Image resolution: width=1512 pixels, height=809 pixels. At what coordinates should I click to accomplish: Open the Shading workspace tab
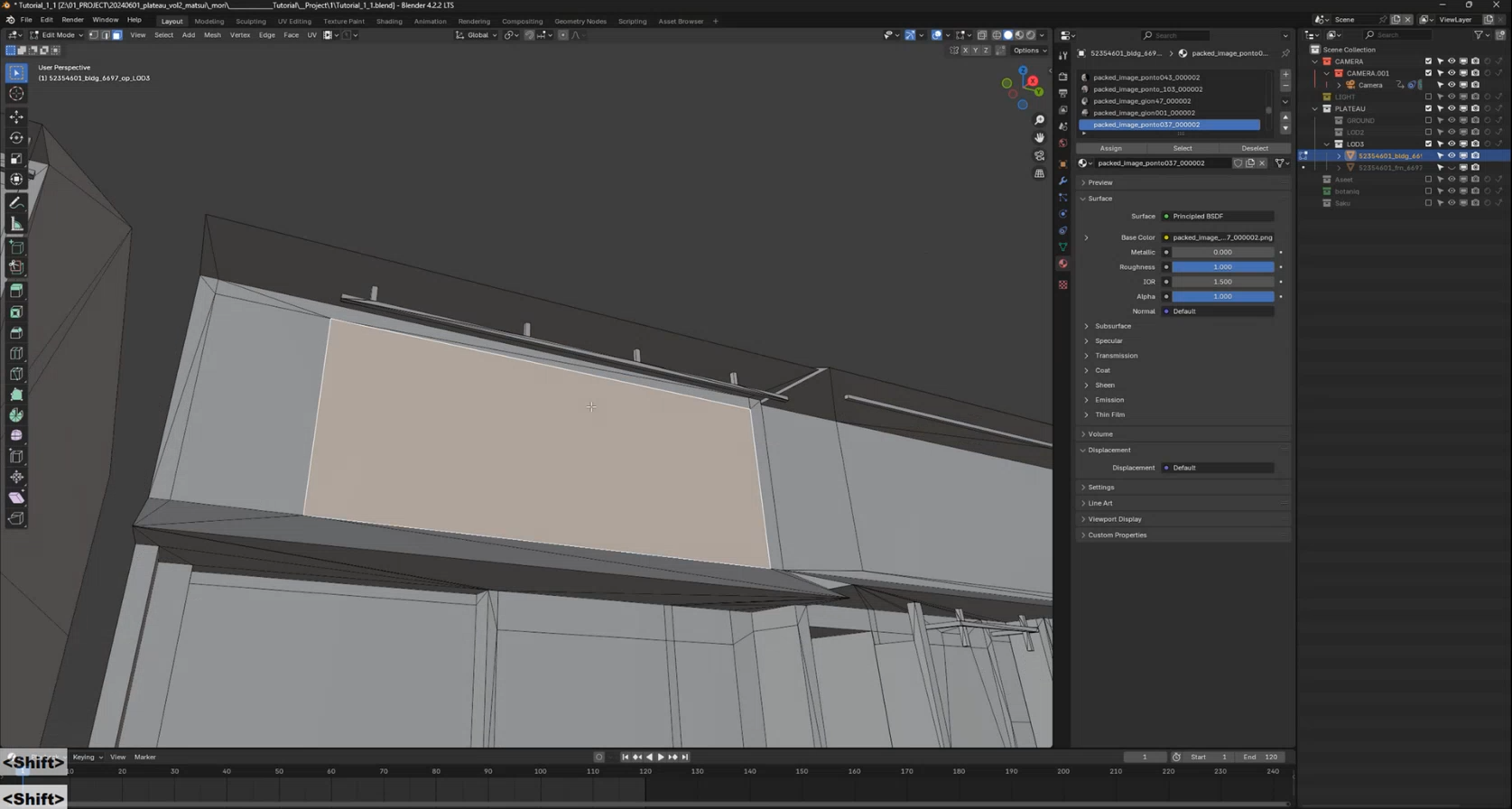389,21
